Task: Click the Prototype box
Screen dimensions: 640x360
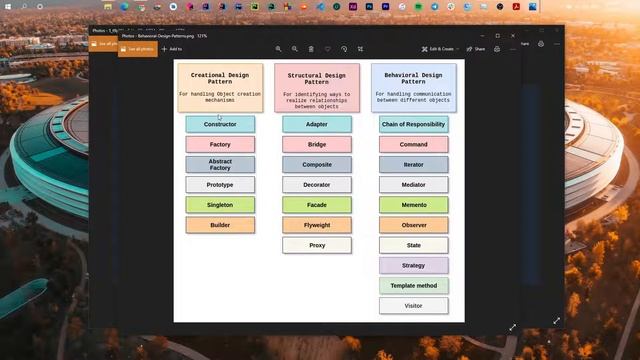Action: 220,184
